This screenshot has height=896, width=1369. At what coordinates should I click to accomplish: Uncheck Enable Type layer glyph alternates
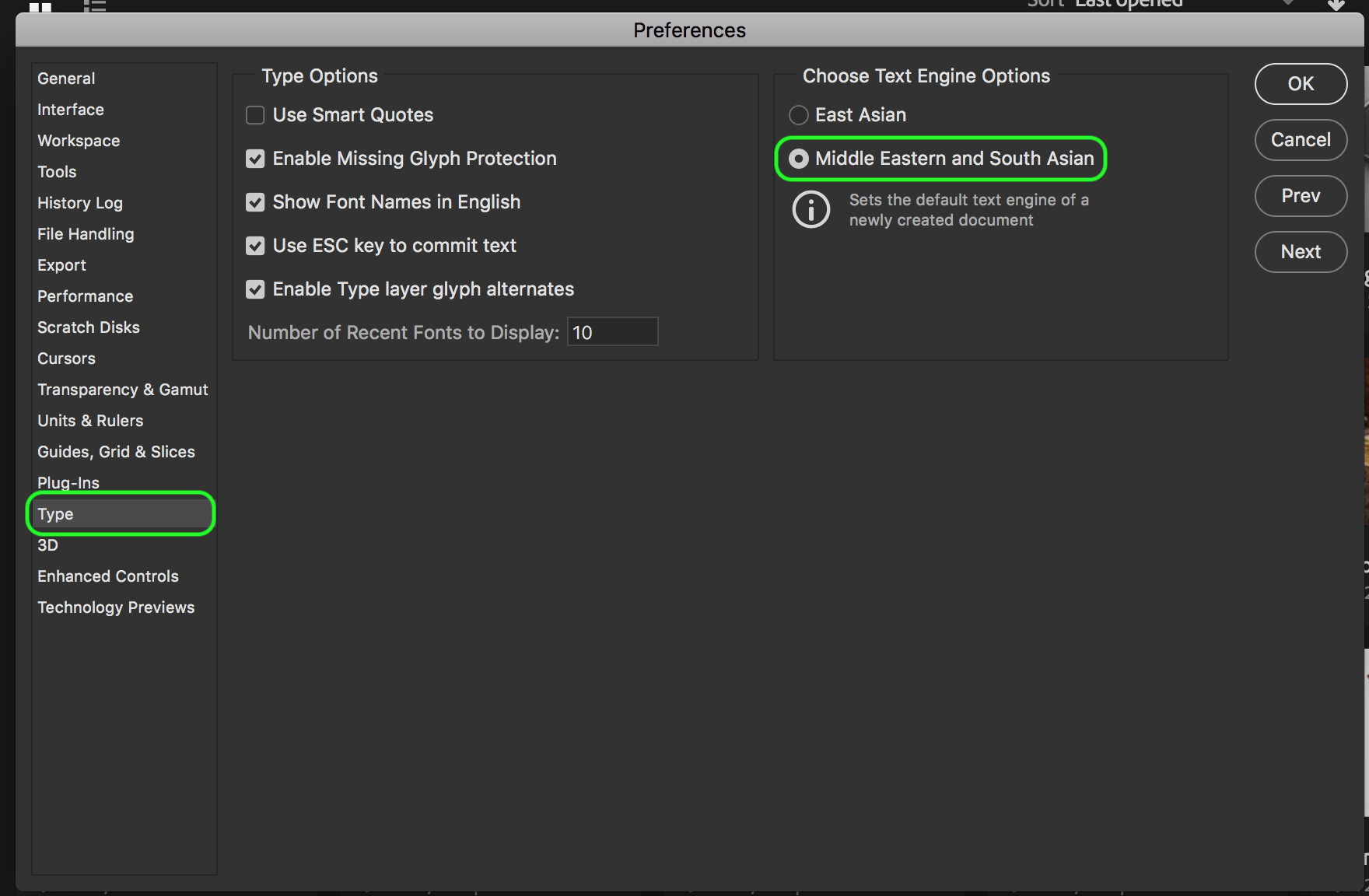pos(255,289)
